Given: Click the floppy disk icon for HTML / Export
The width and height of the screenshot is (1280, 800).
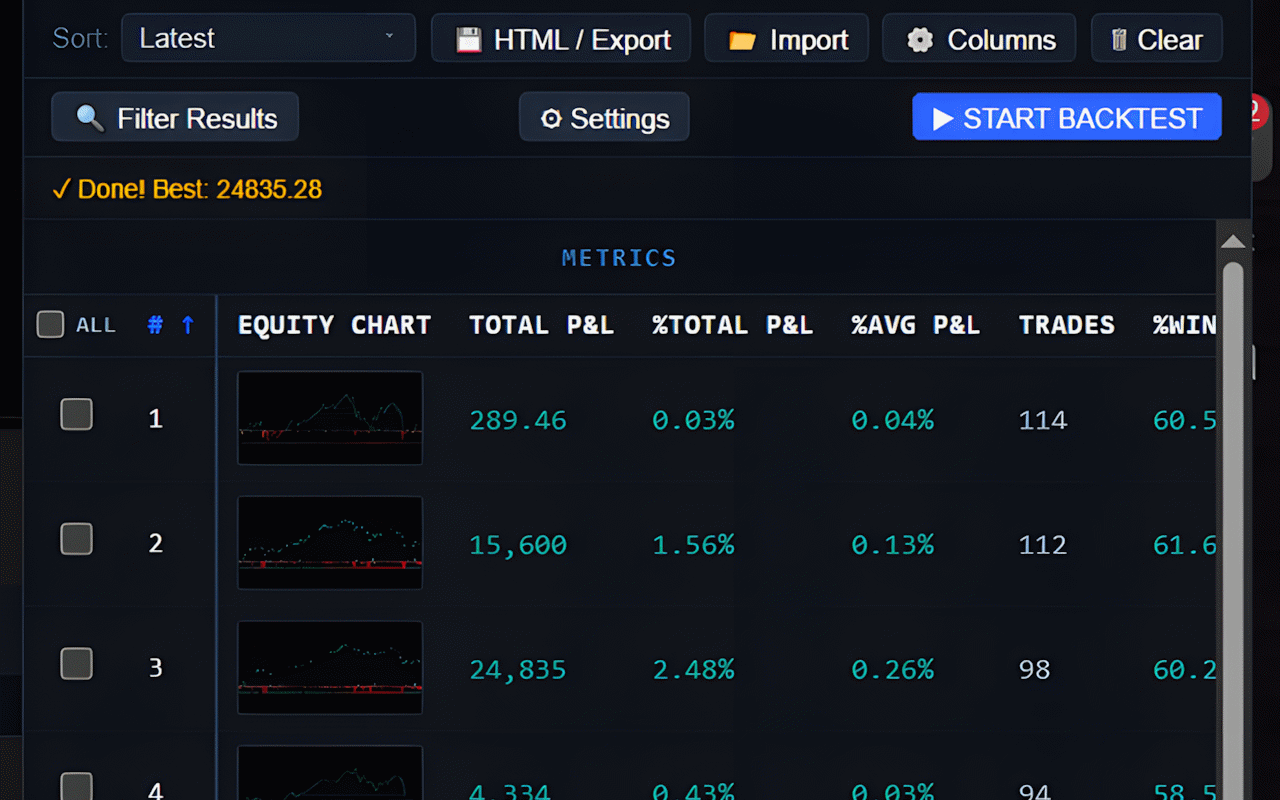Looking at the screenshot, I should click(x=468, y=40).
